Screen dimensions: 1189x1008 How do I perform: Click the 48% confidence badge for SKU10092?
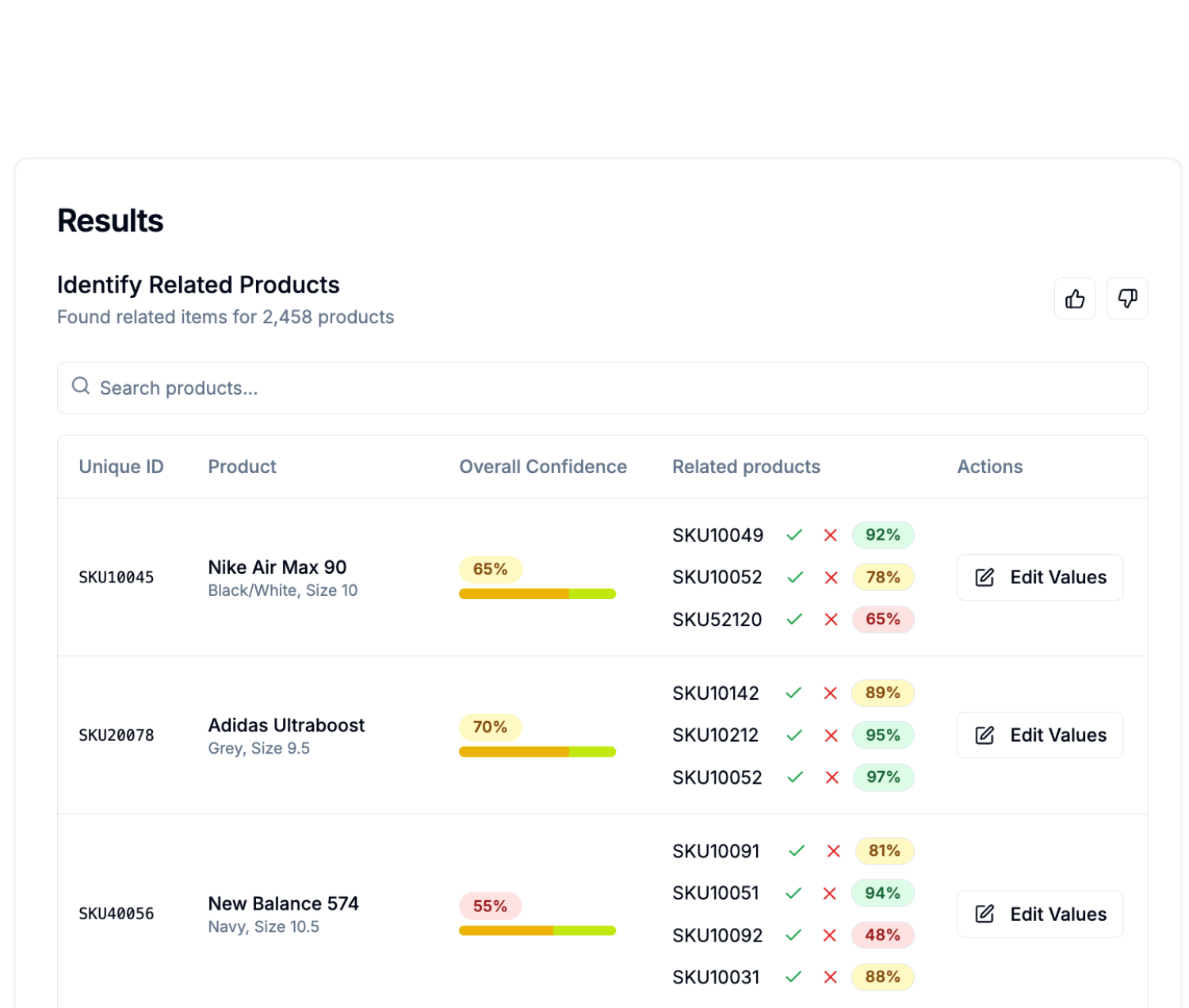[x=883, y=935]
